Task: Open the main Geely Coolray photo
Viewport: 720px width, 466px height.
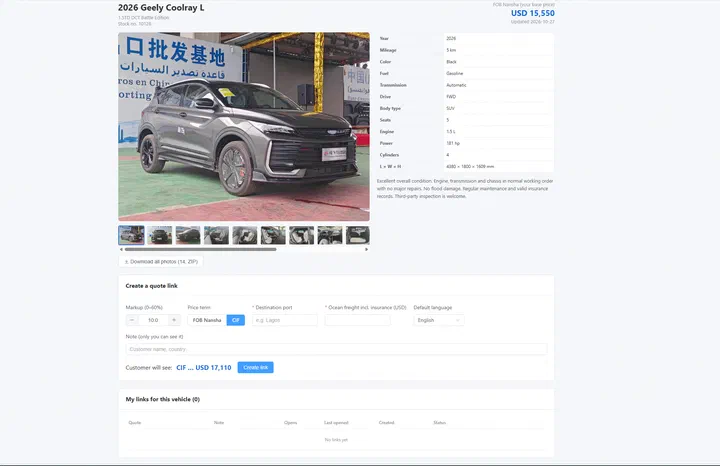Action: pos(244,127)
